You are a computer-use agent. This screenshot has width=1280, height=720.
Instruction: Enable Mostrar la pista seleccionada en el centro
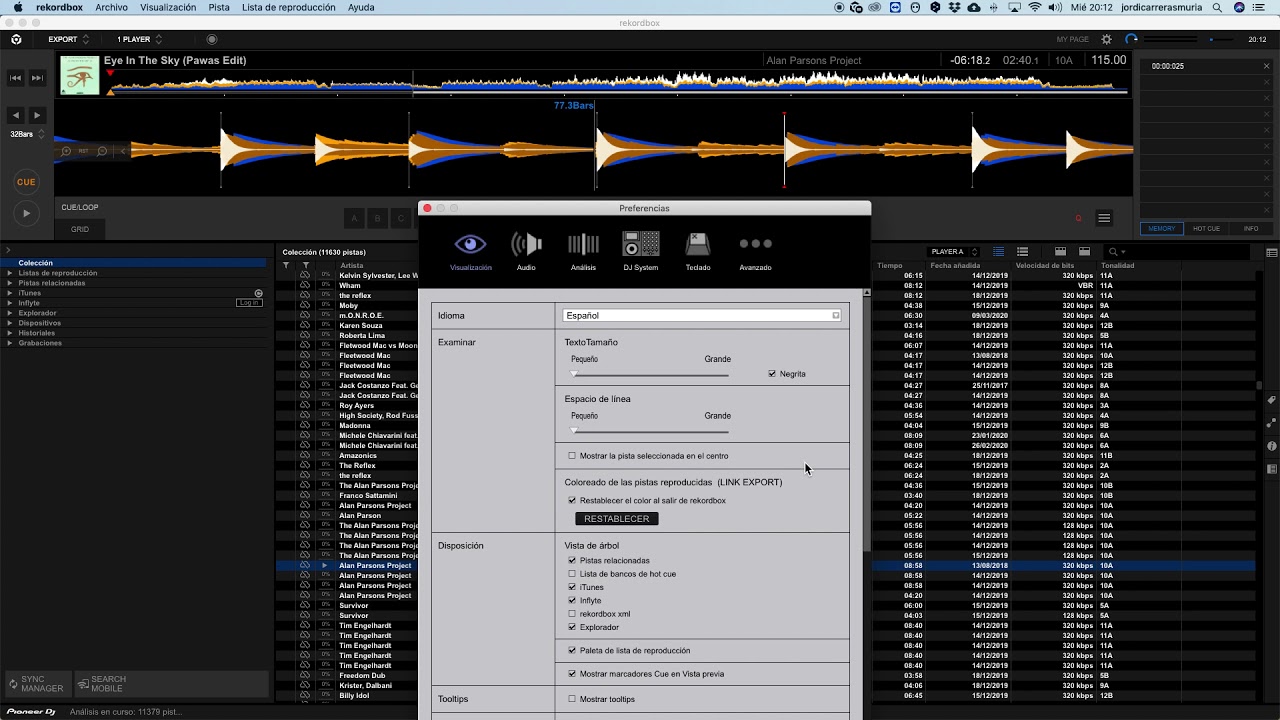pos(572,456)
